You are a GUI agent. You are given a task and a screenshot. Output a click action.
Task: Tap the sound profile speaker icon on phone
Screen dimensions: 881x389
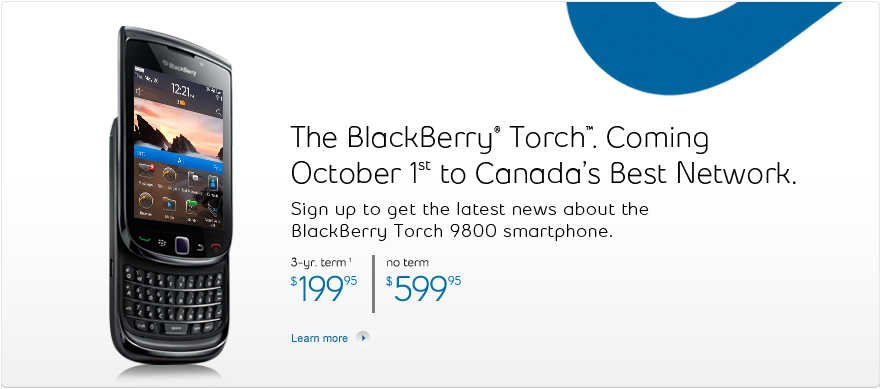click(139, 92)
